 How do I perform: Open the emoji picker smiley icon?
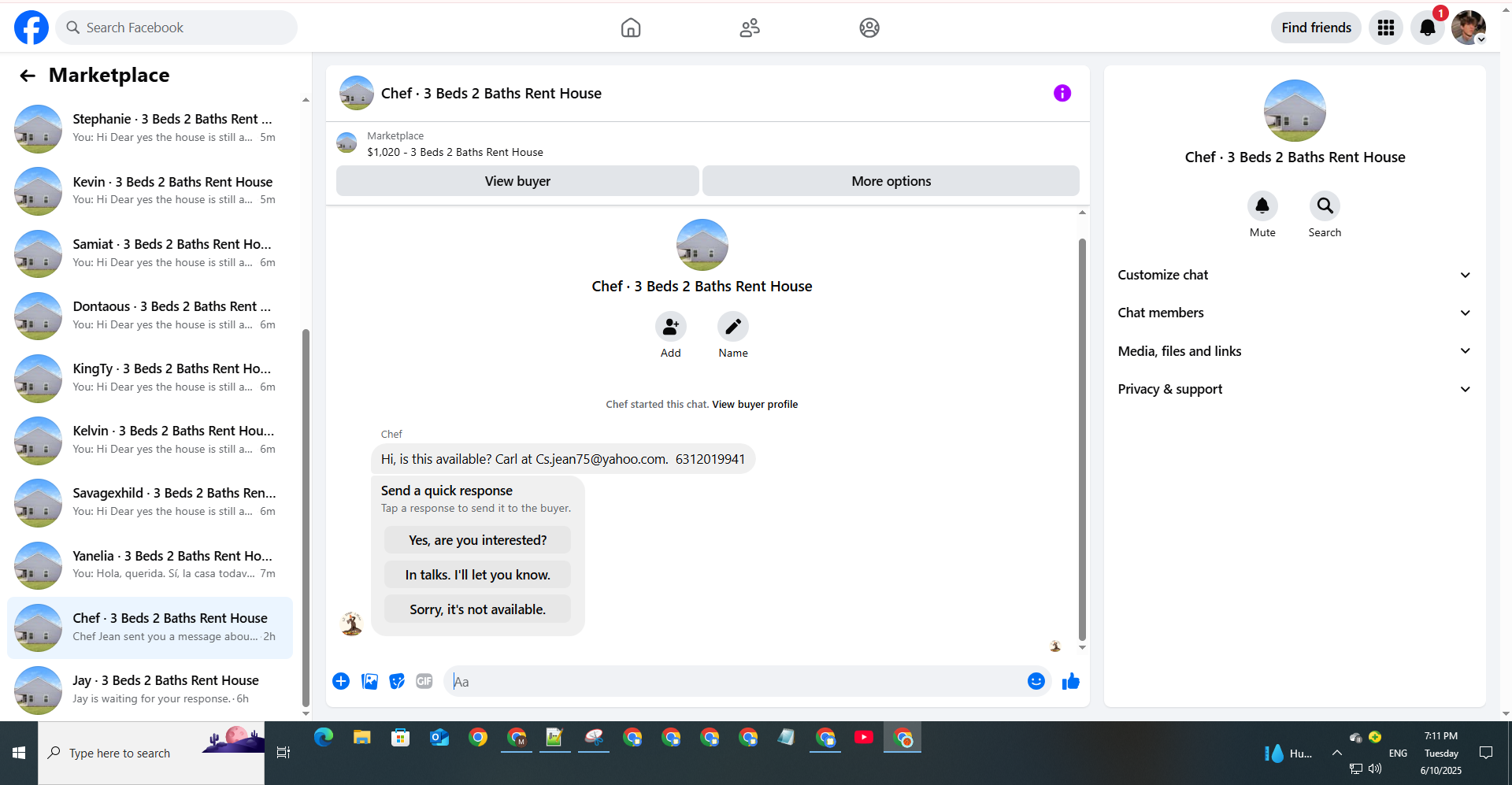1036,681
